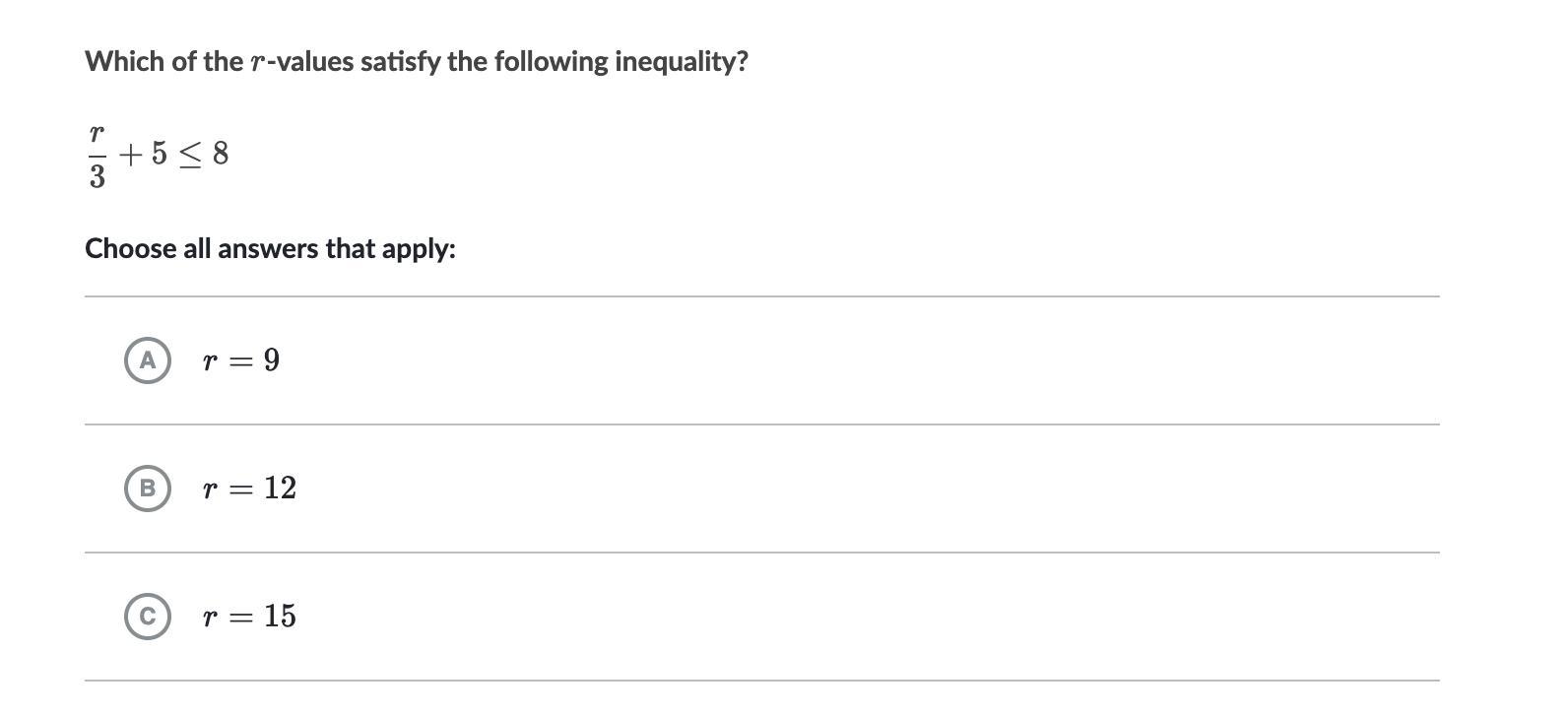Click the denominator 3 of the fraction
Viewport: 1568px width, 717px height.
point(97,176)
